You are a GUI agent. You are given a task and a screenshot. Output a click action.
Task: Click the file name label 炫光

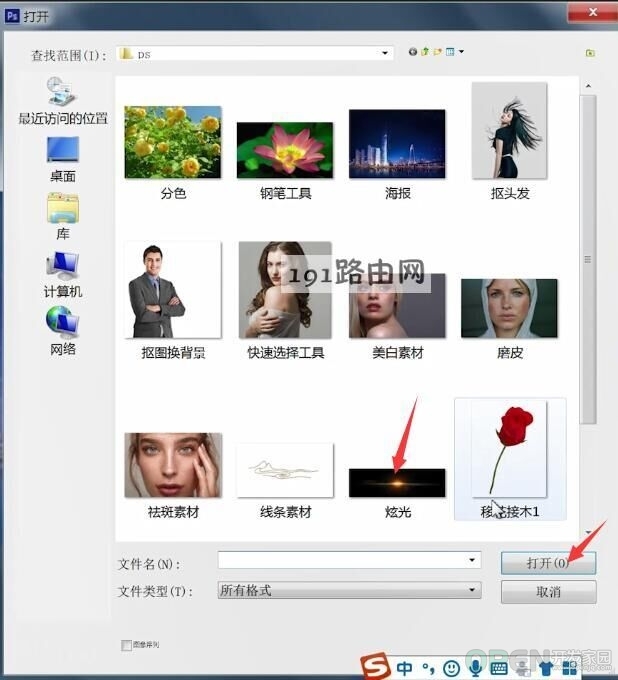pyautogui.click(x=397, y=512)
